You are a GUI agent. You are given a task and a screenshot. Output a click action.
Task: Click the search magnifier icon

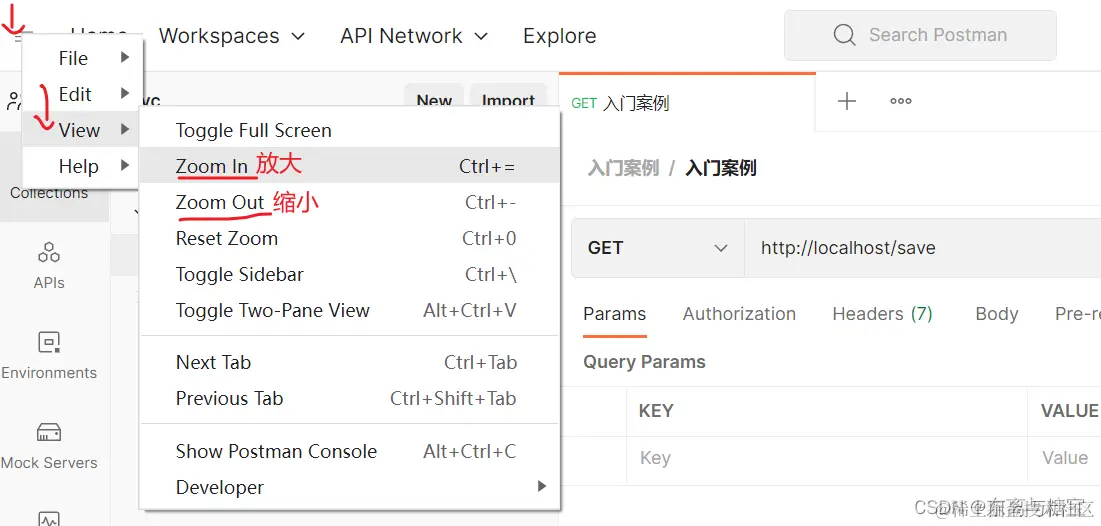click(x=844, y=35)
